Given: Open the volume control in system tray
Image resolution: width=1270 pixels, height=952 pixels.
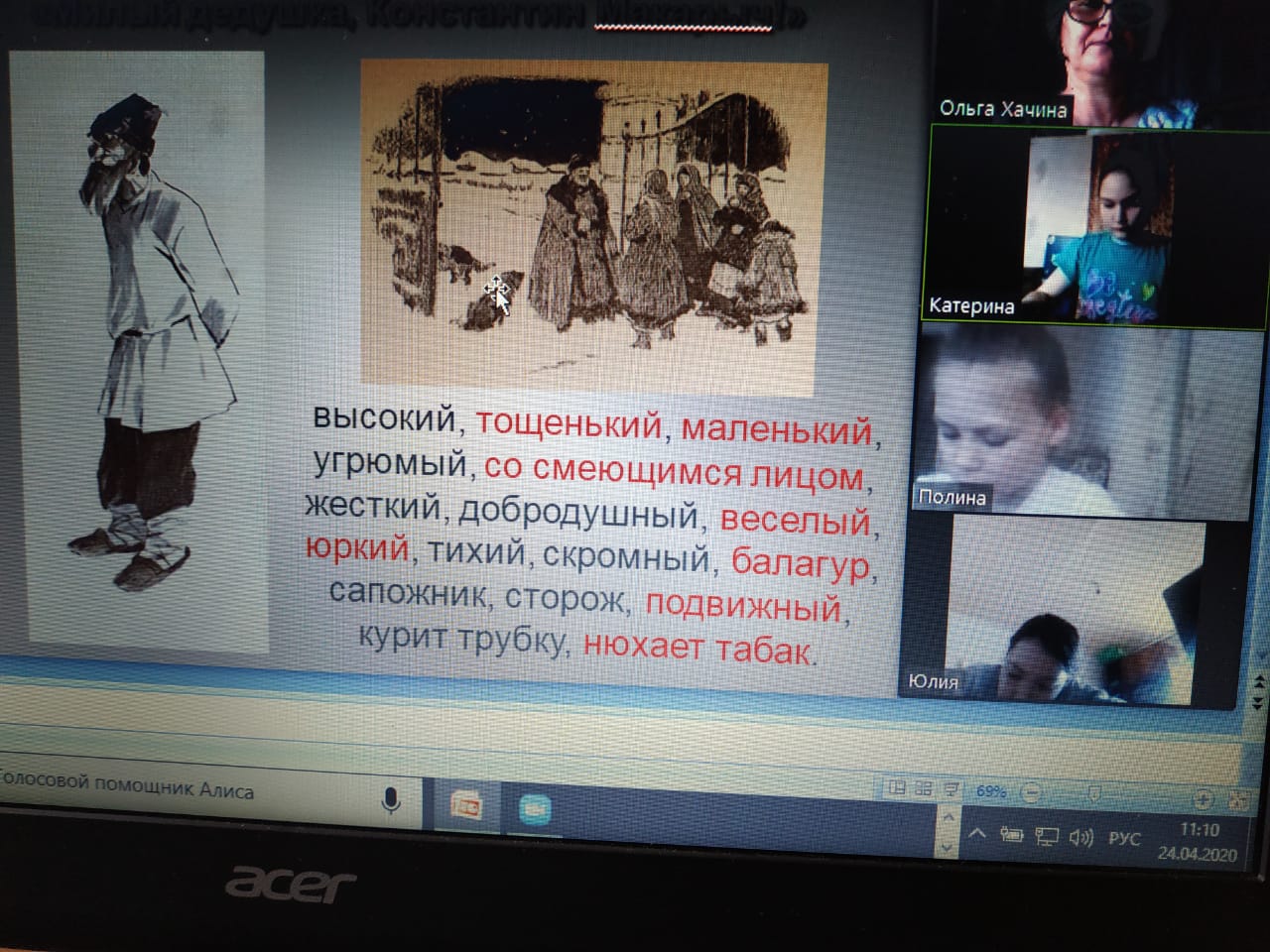Looking at the screenshot, I should tap(1081, 838).
